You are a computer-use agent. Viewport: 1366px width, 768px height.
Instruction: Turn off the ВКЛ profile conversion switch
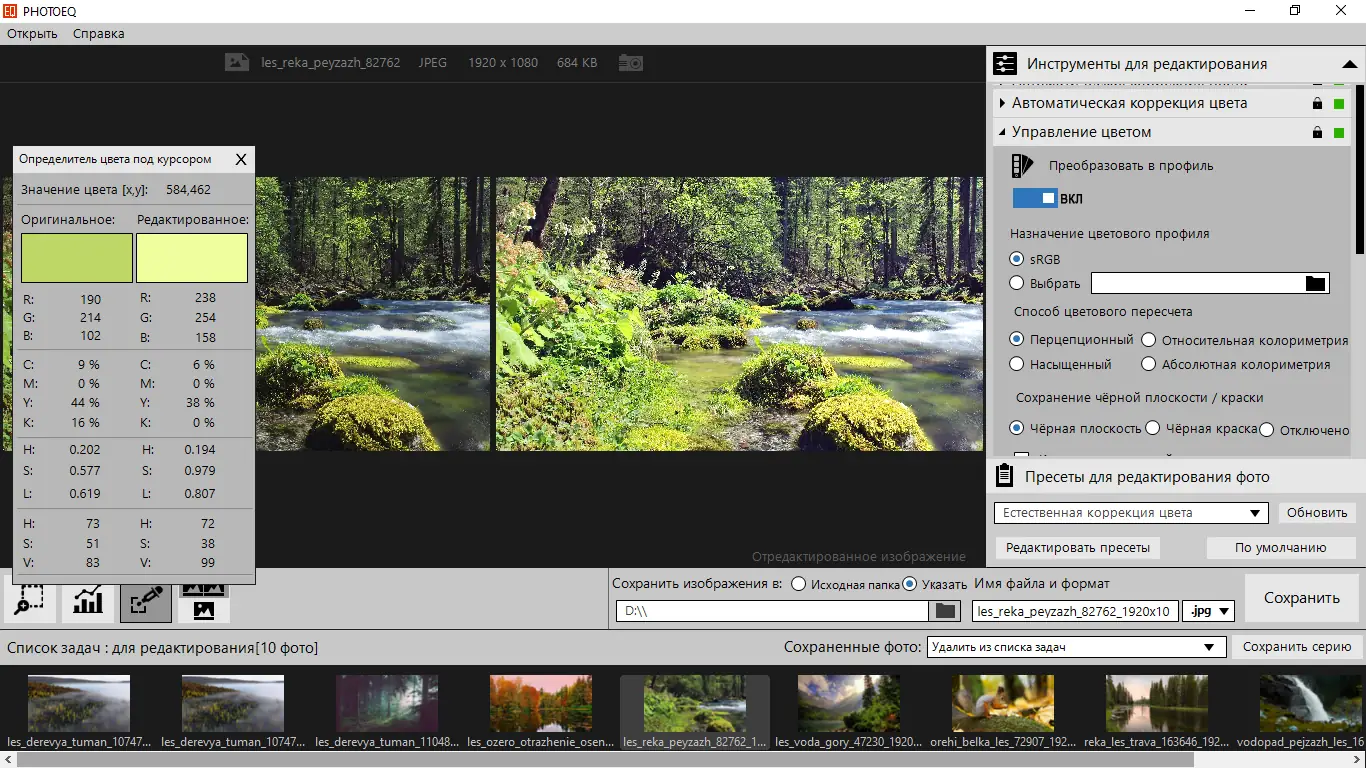(x=1035, y=198)
